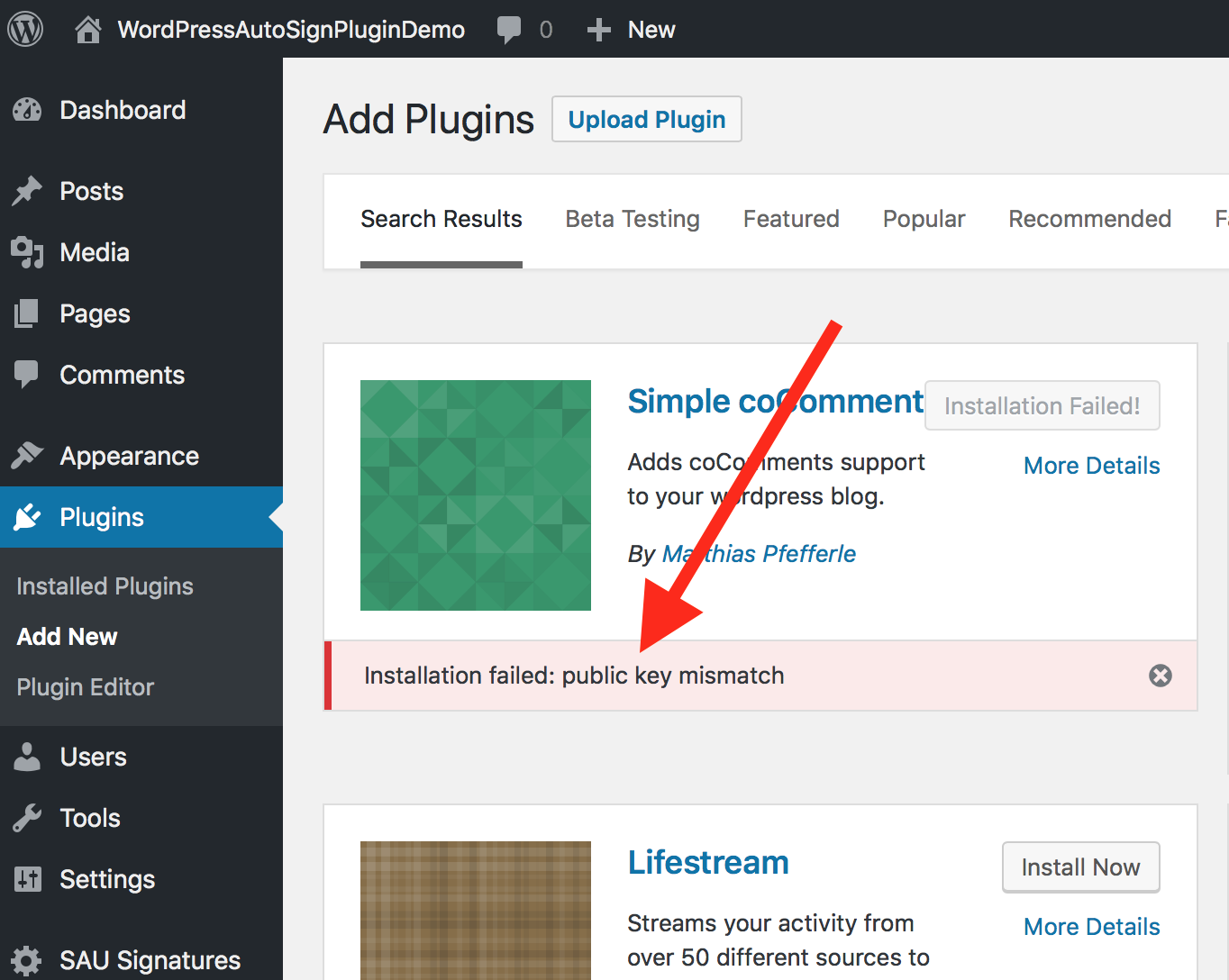Click the plus icon next to New
Screen dimensions: 1229x980
tap(599, 30)
